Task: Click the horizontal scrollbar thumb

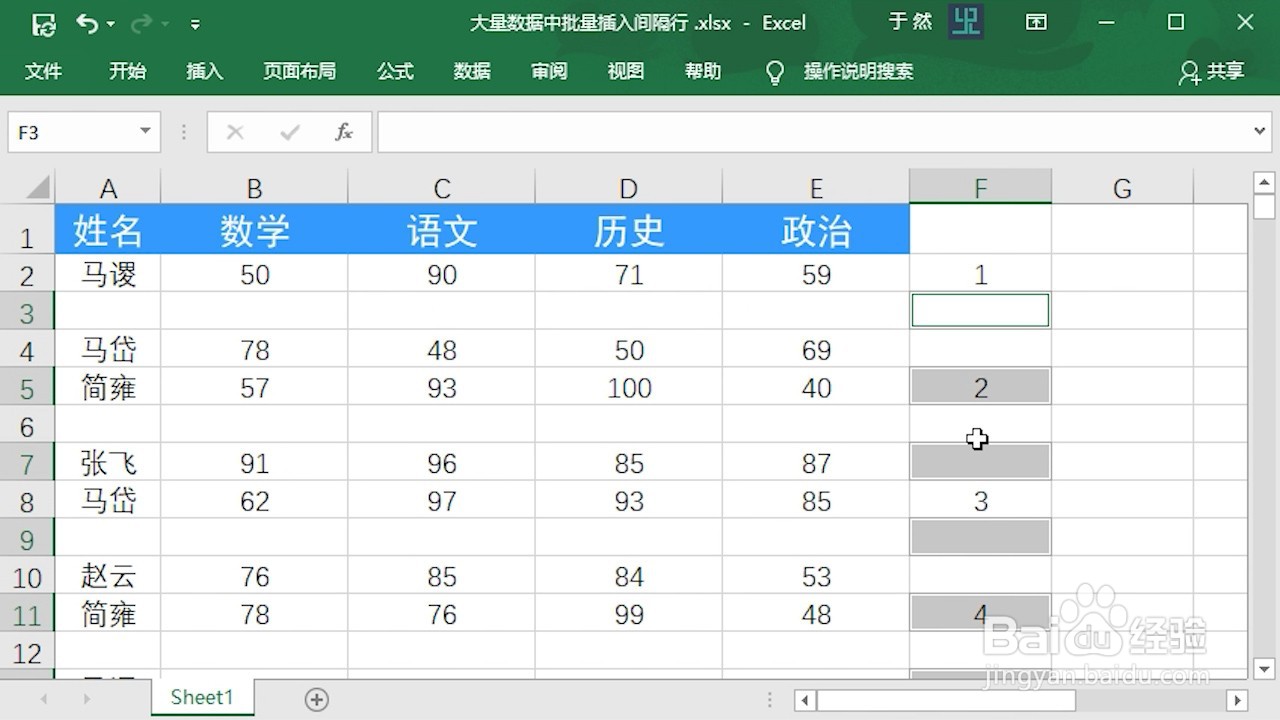Action: point(946,700)
